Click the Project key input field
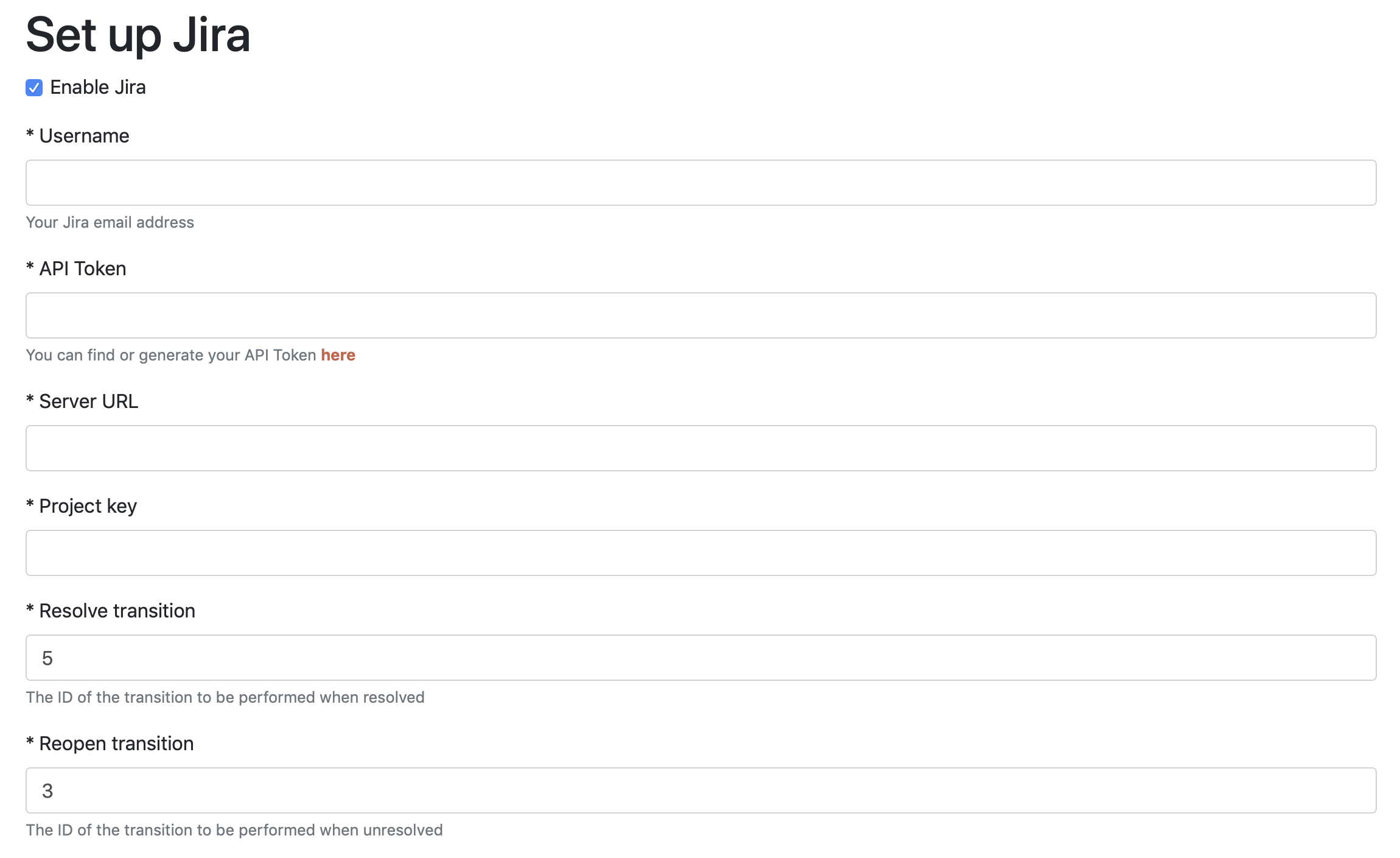The image size is (1400, 858). pos(700,552)
